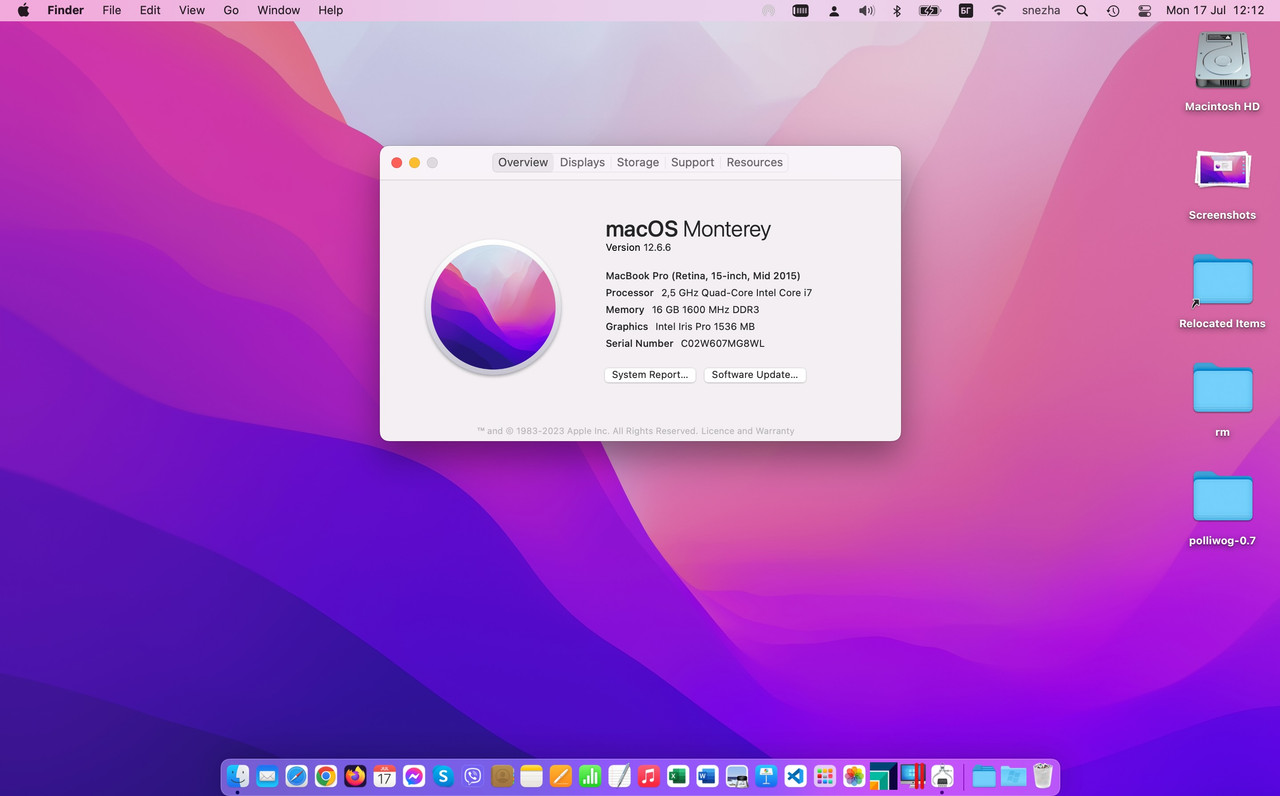This screenshot has height=796, width=1280.
Task: Open the Help menu
Action: pyautogui.click(x=331, y=10)
